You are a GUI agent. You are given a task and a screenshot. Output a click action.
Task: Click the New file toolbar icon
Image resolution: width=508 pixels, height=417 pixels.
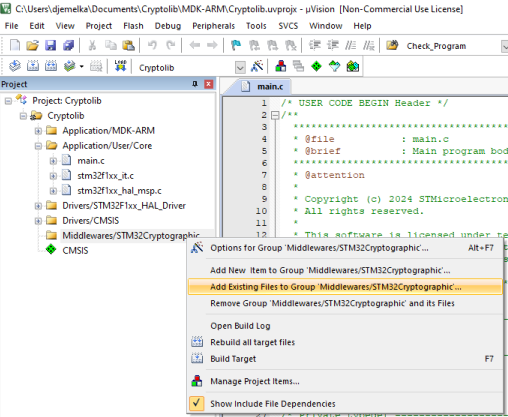coord(15,45)
